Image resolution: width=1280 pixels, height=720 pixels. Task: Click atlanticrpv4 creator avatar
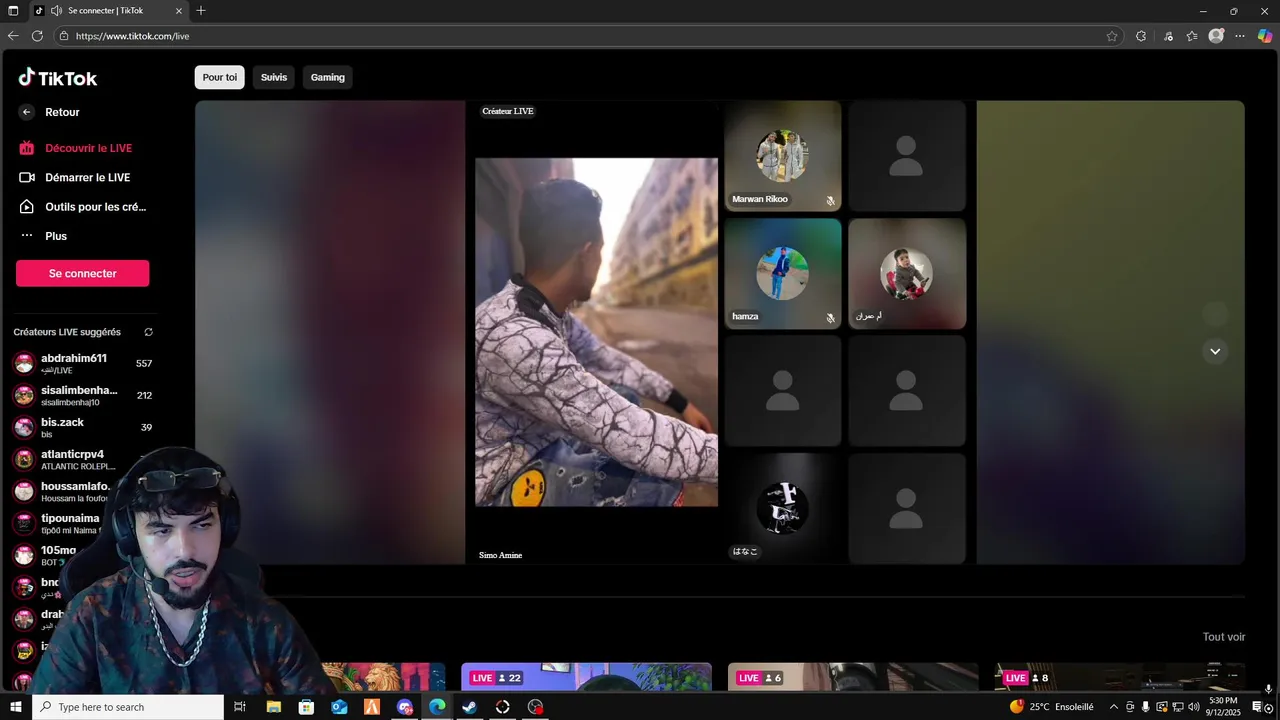coord(24,459)
